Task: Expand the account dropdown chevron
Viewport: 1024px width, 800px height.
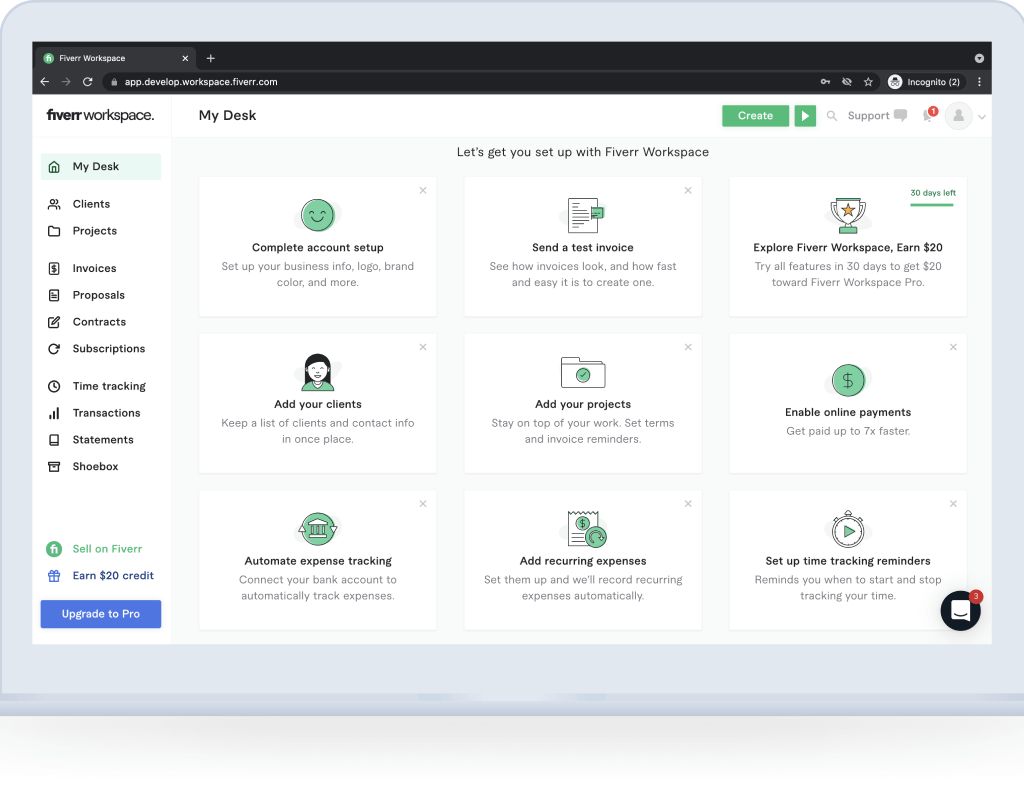Action: coord(982,118)
